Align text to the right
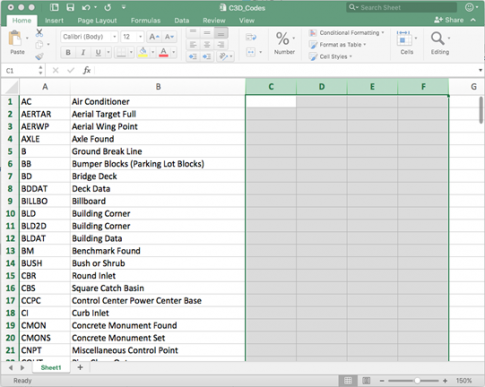 (221, 45)
